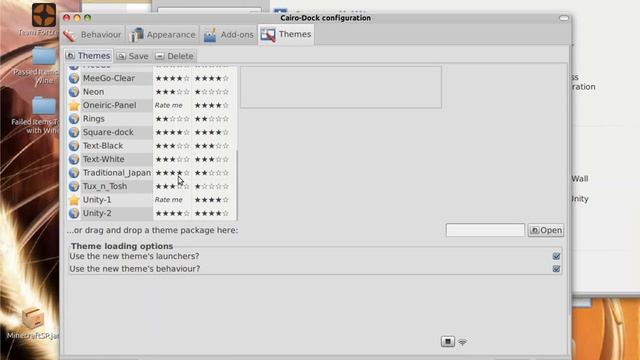Image resolution: width=640 pixels, height=360 pixels.
Task: Click 'Rate me' for Unity-1
Action: [169, 200]
